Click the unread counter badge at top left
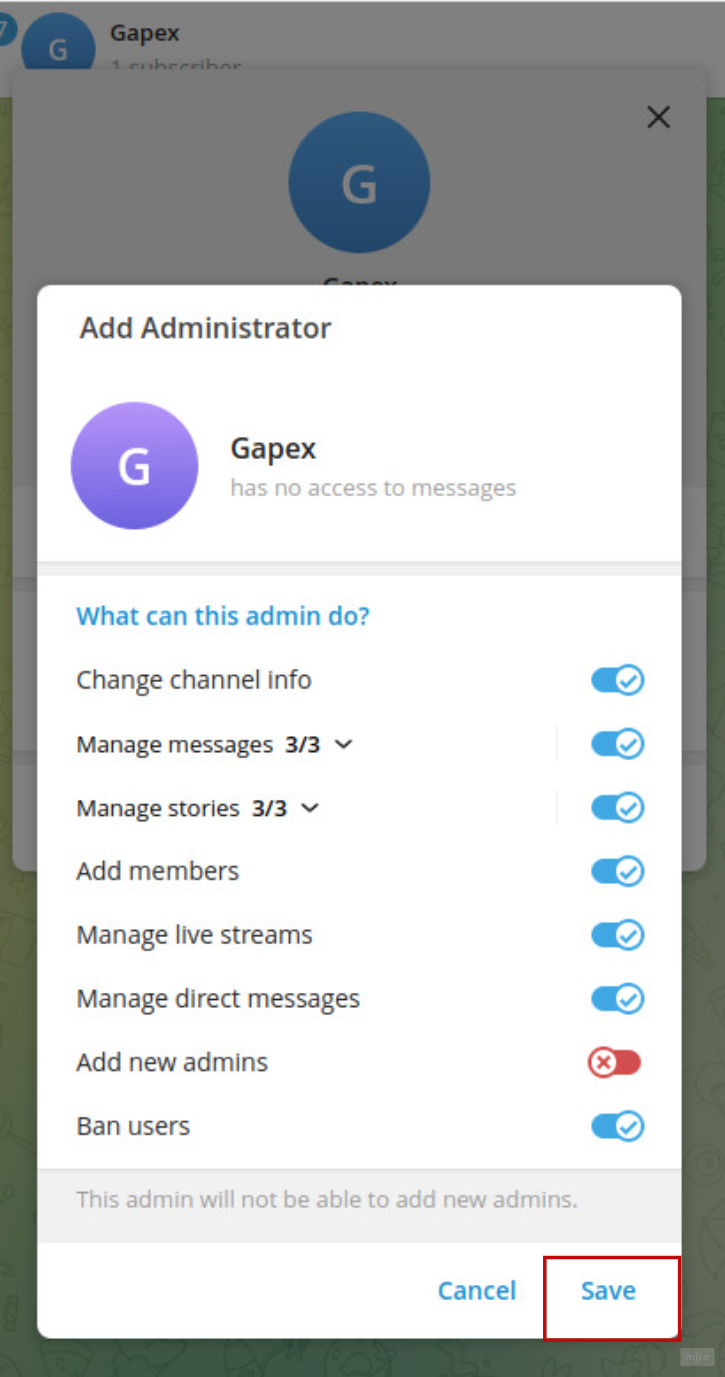The width and height of the screenshot is (725, 1377). (6, 29)
